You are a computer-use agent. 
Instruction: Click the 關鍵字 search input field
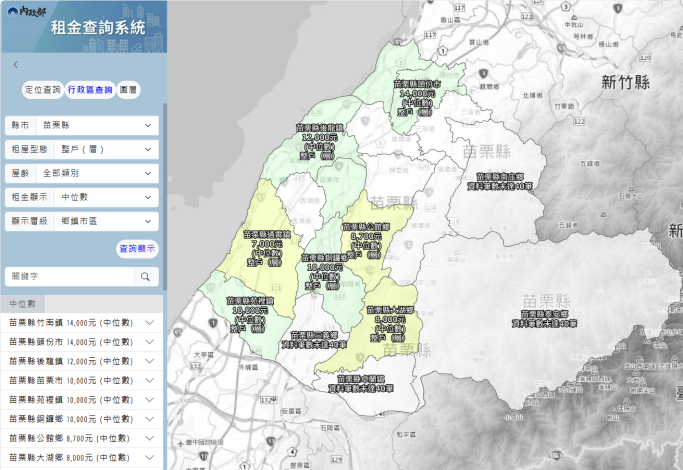point(68,276)
